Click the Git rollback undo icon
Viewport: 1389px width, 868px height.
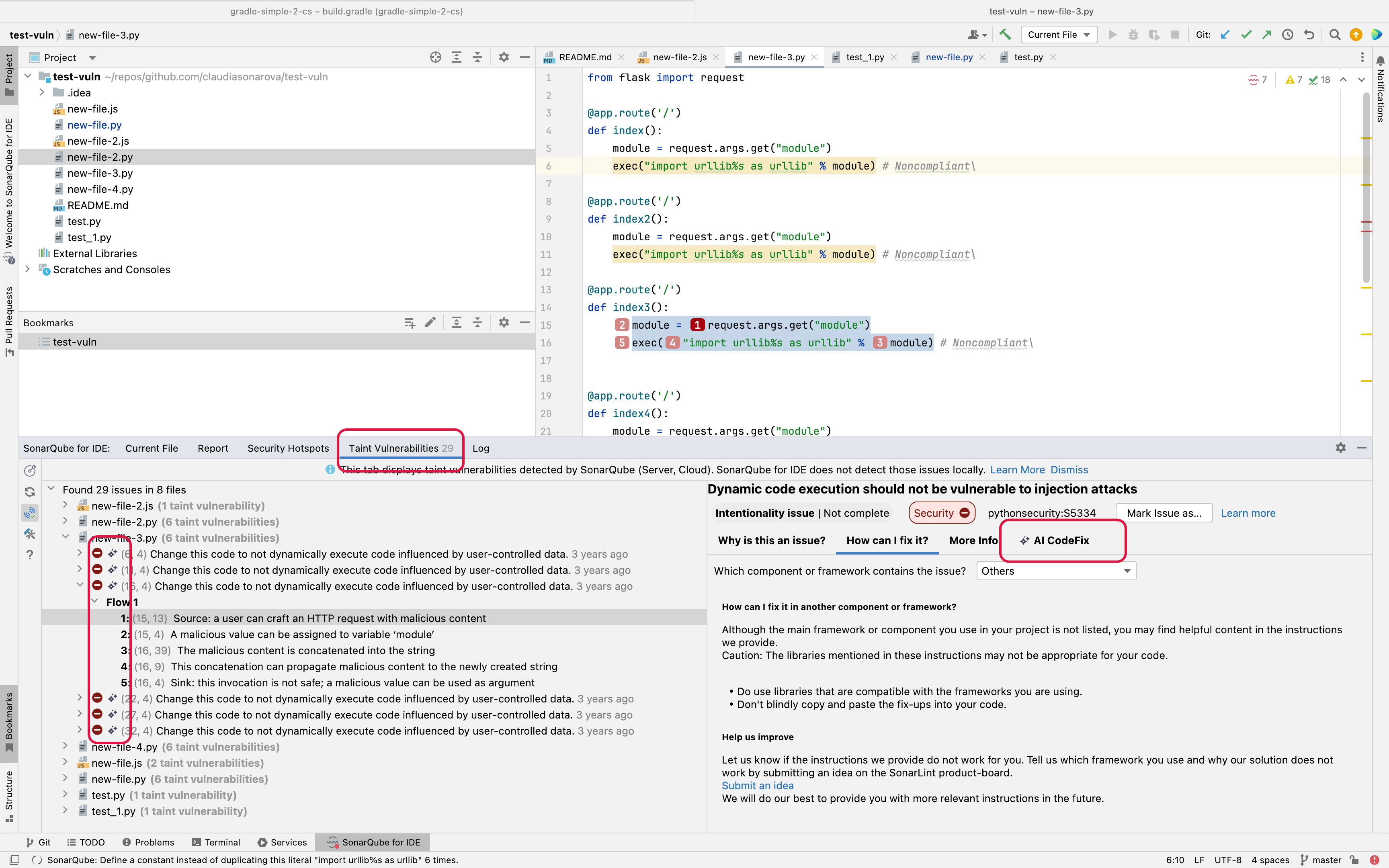coord(1309,35)
